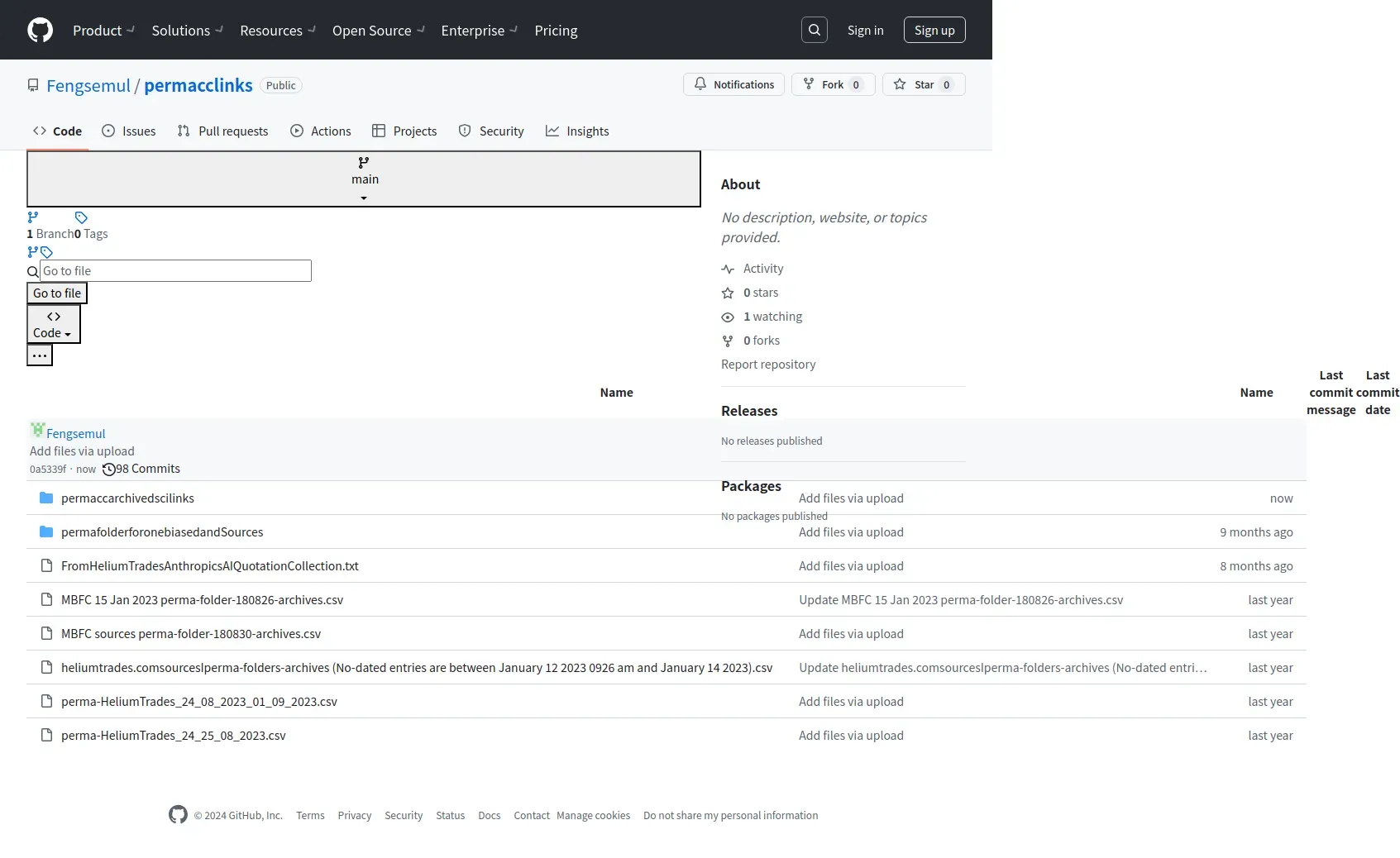The image size is (1400, 858).
Task: Open the repository Security tab
Action: pos(491,131)
